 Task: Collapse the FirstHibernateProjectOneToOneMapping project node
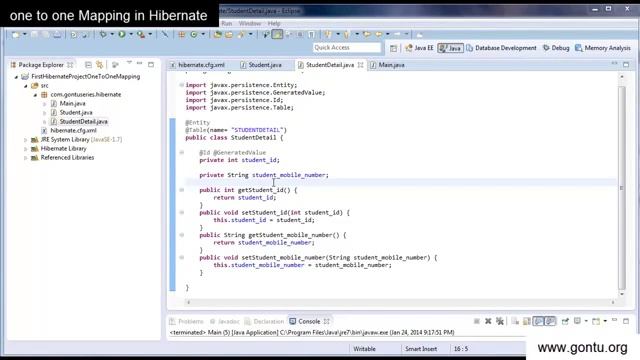16,77
